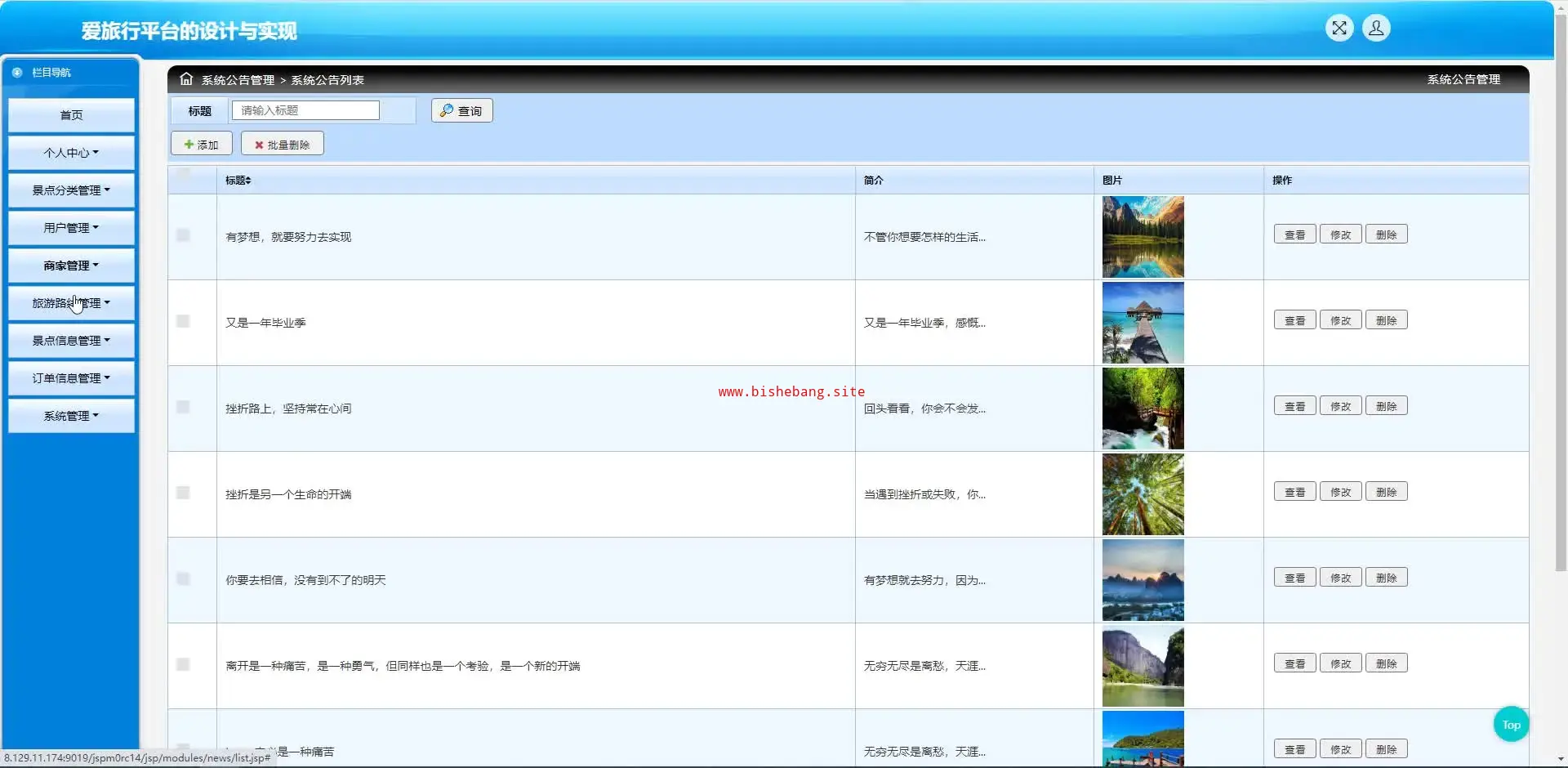The width and height of the screenshot is (1568, 768).
Task: Click the round Top scroll-up button
Action: click(x=1510, y=725)
